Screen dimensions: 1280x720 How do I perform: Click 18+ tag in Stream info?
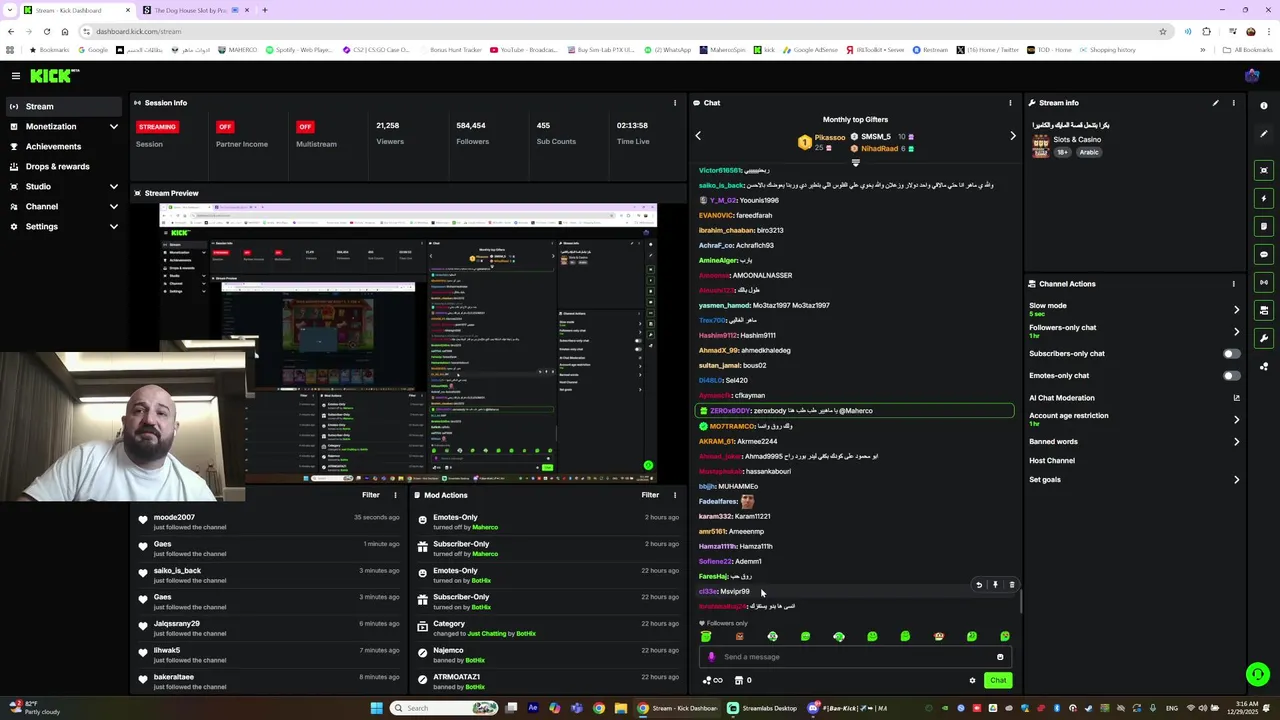1061,152
